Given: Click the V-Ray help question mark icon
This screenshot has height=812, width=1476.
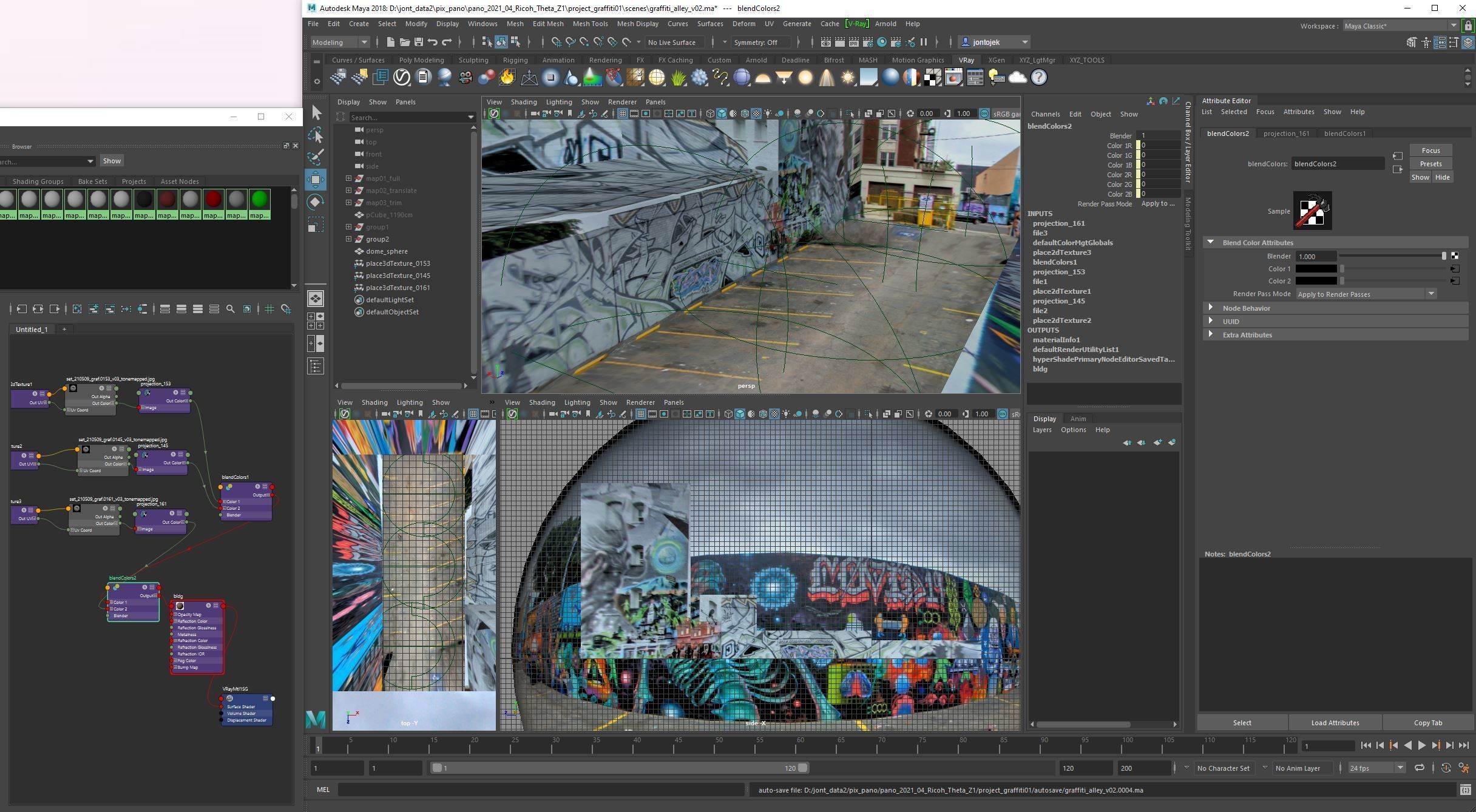Looking at the screenshot, I should click(x=1039, y=77).
